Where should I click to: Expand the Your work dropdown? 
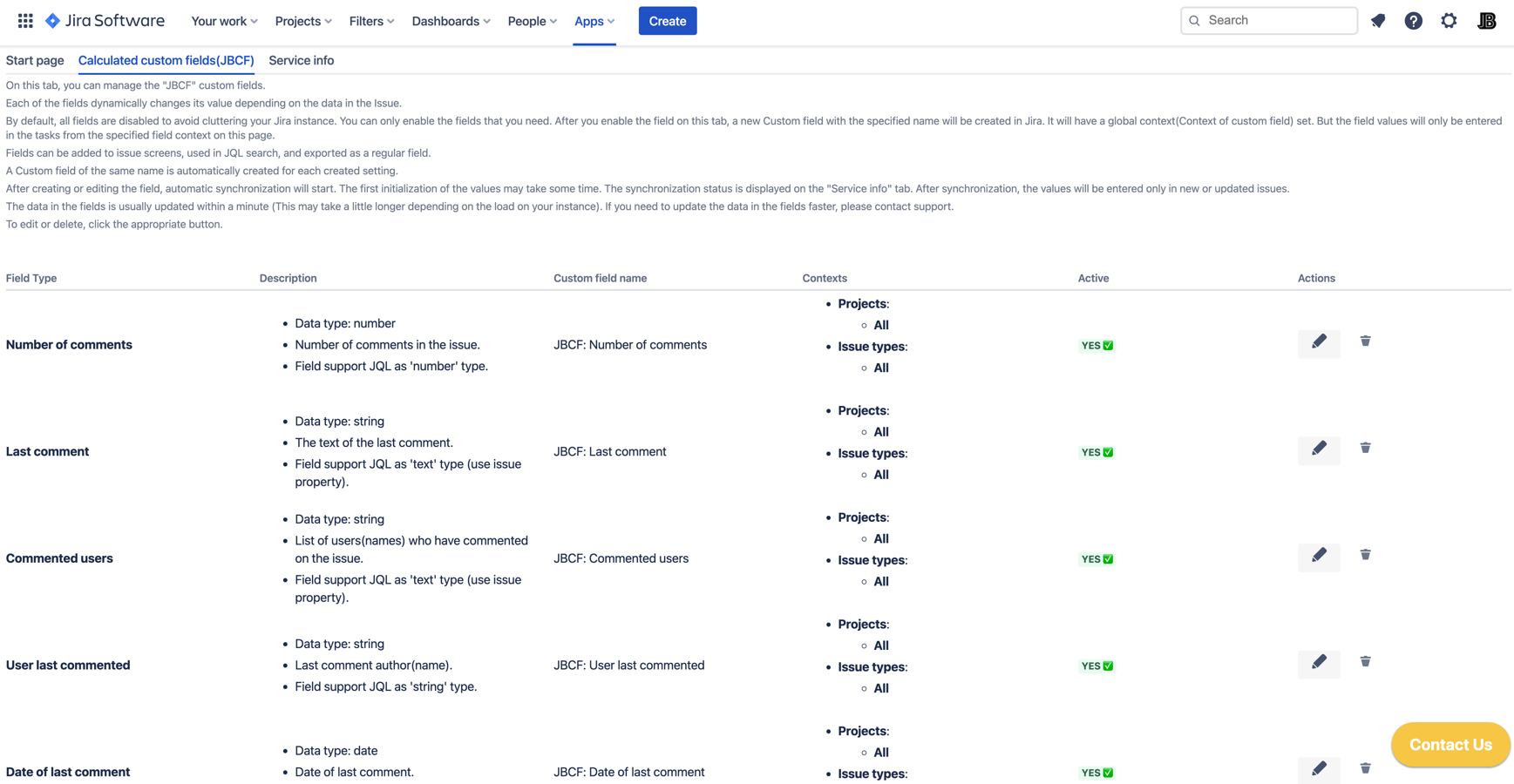point(224,21)
